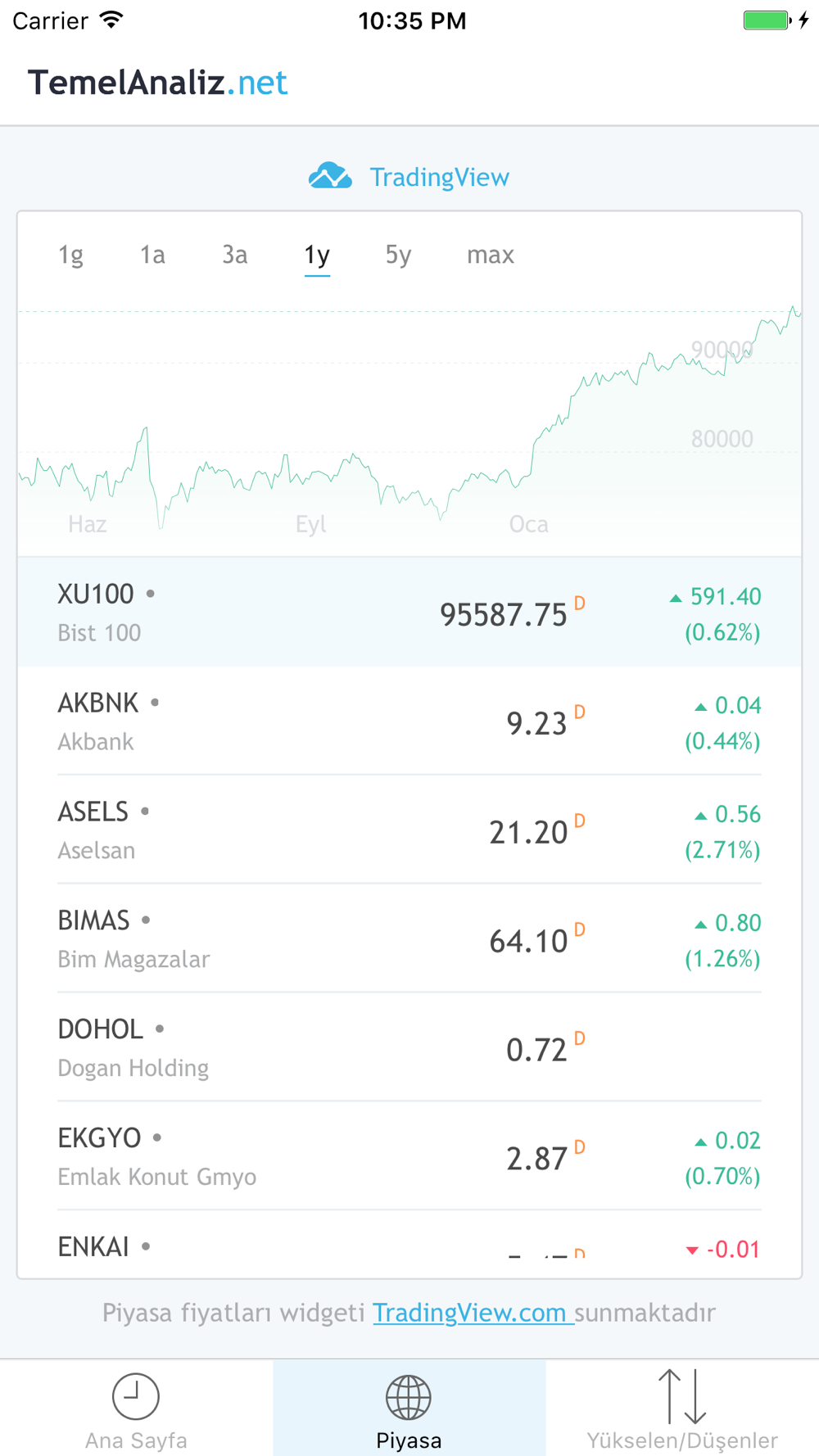This screenshot has height=1456, width=819.
Task: Open the BIMAS Bim Magazalar row
Action: [x=409, y=939]
